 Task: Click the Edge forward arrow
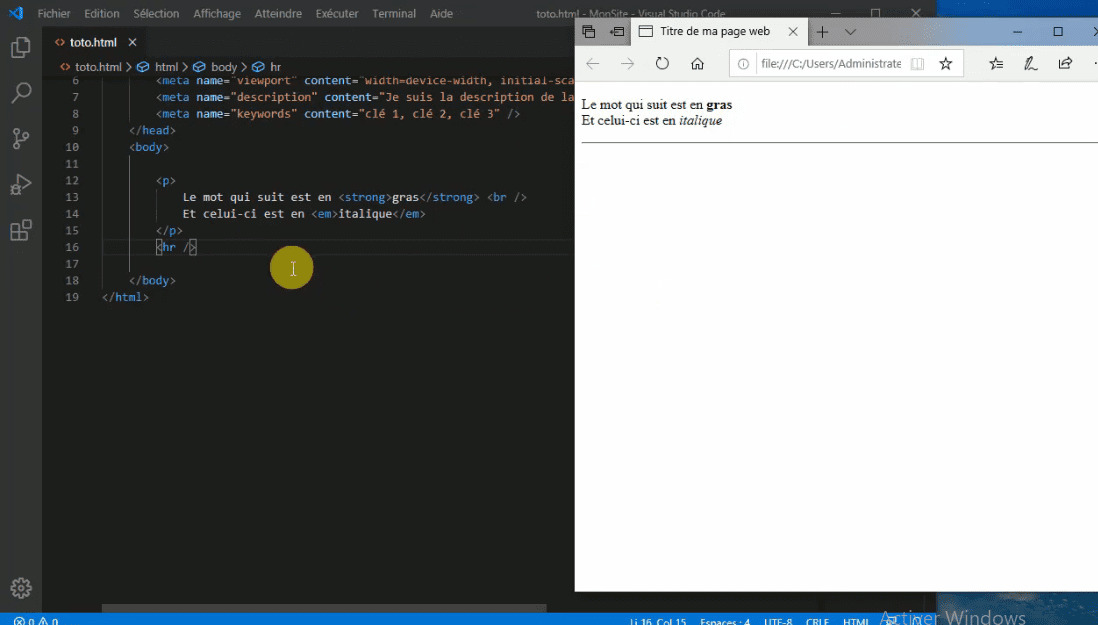point(627,64)
